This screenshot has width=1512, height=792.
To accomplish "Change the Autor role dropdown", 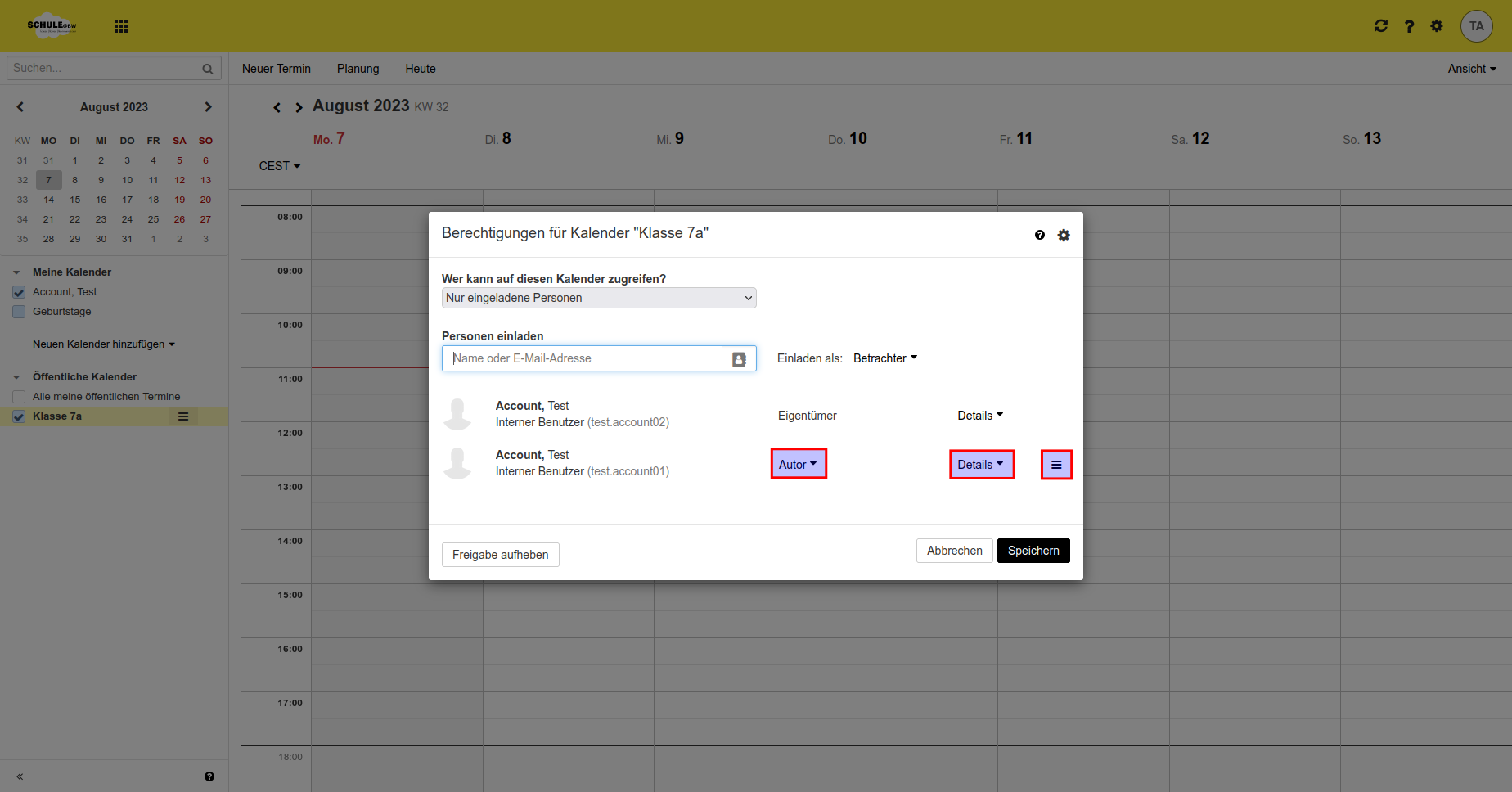I will 798,463.
